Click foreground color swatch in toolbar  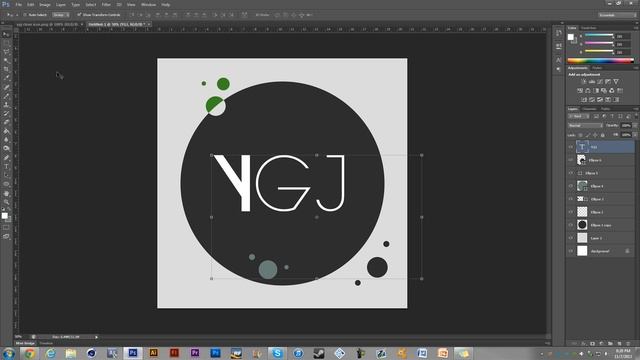tap(4, 216)
